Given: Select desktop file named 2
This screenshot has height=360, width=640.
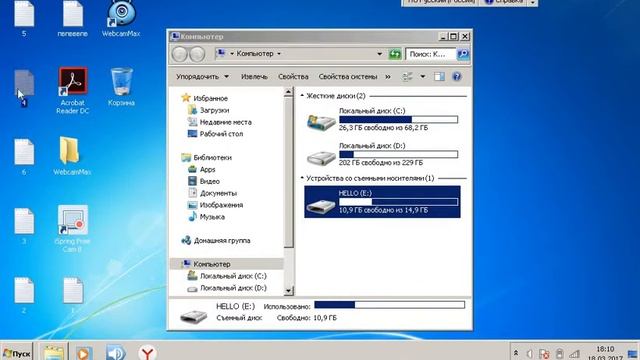Looking at the screenshot, I should [x=24, y=296].
